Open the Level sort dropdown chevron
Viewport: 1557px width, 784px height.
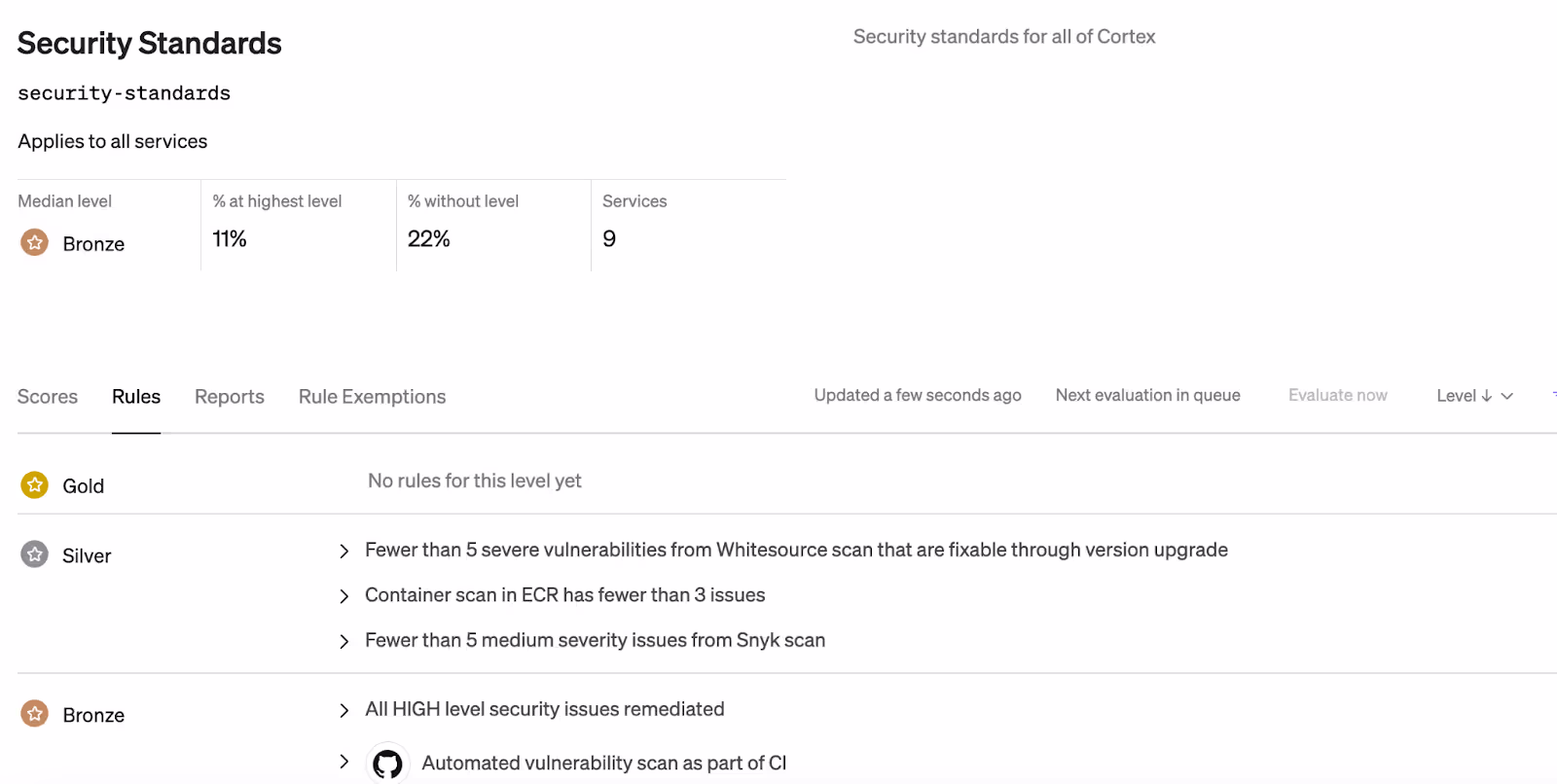coord(1507,396)
